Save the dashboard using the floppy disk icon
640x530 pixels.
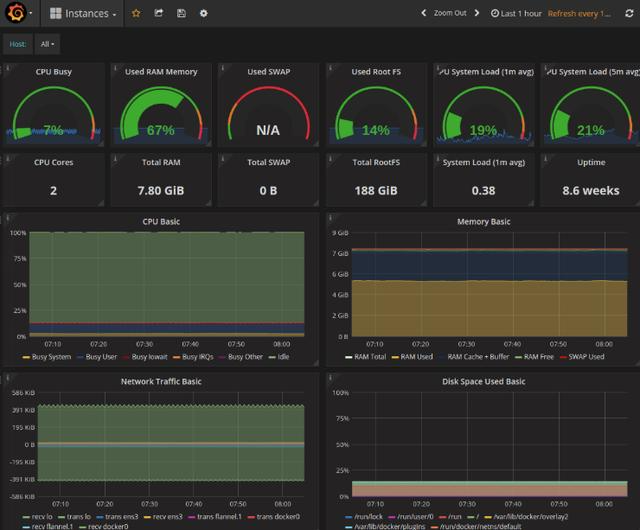coord(181,13)
